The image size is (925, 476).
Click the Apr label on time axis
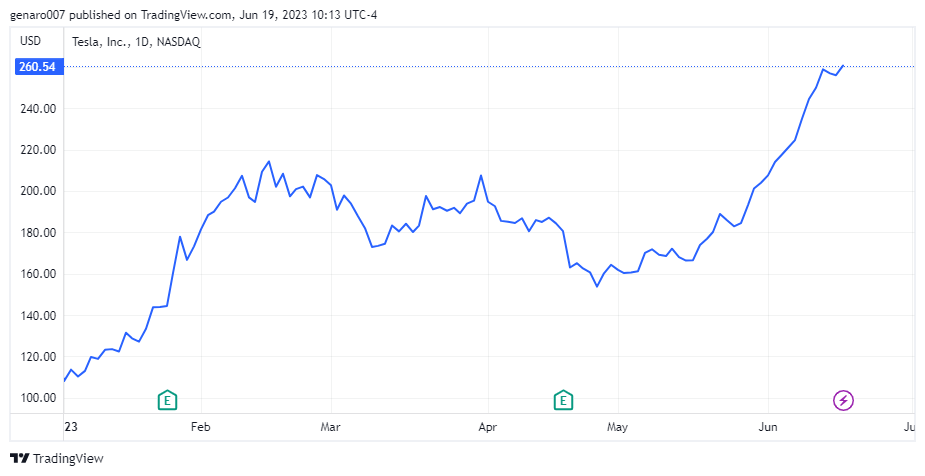coord(488,427)
